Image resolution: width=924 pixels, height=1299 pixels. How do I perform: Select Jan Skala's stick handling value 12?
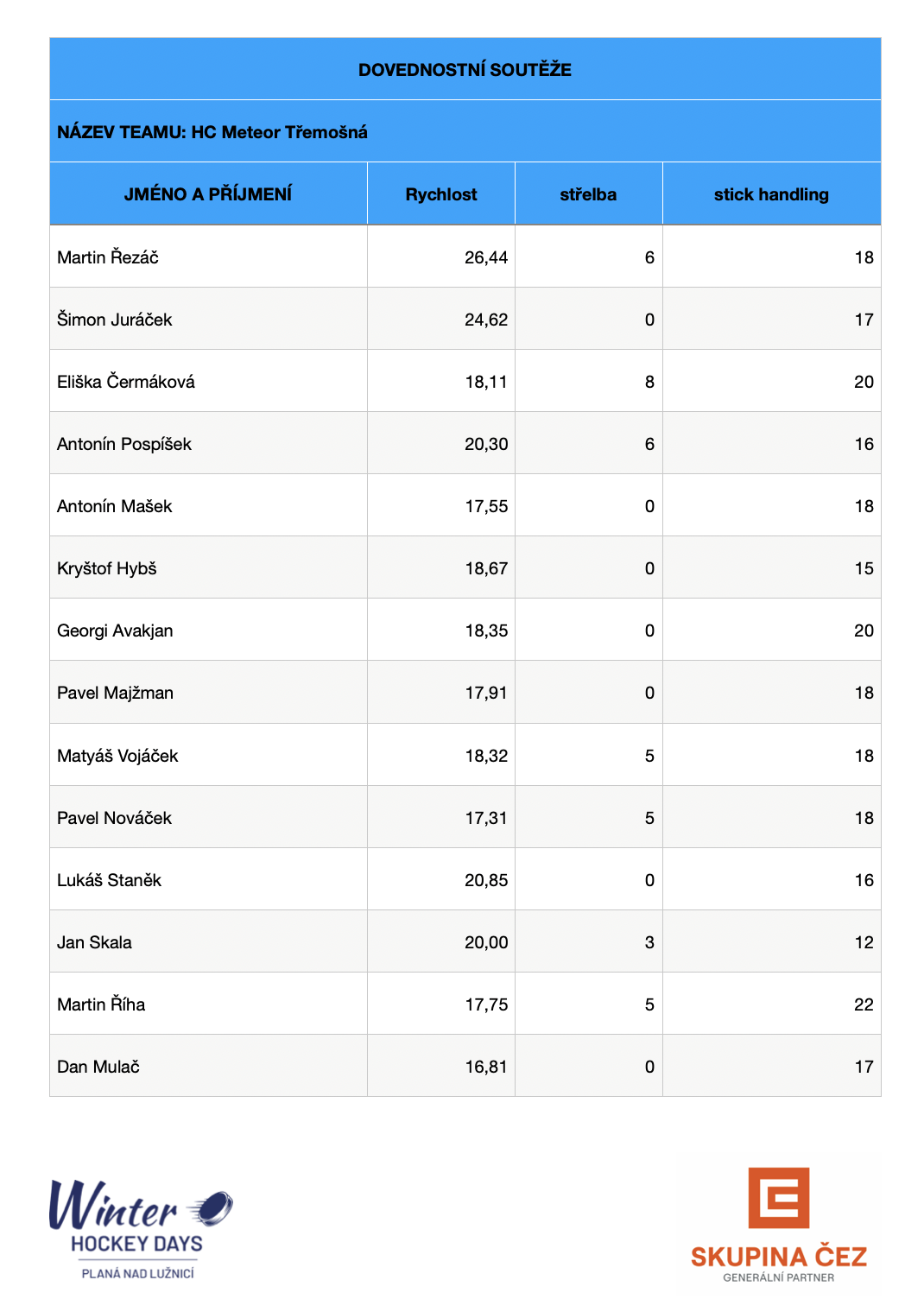tap(864, 942)
